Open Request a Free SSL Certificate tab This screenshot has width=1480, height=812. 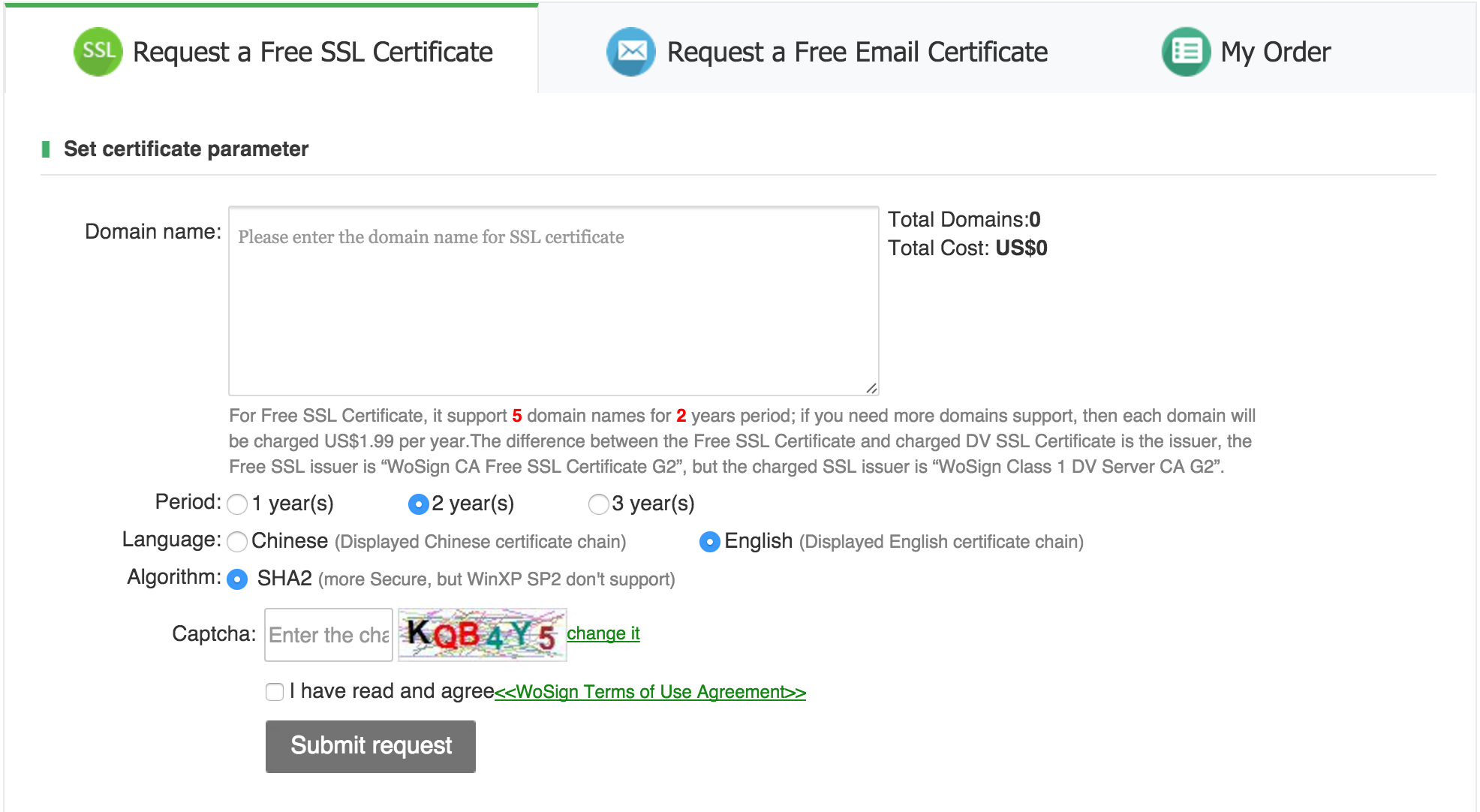coord(272,50)
